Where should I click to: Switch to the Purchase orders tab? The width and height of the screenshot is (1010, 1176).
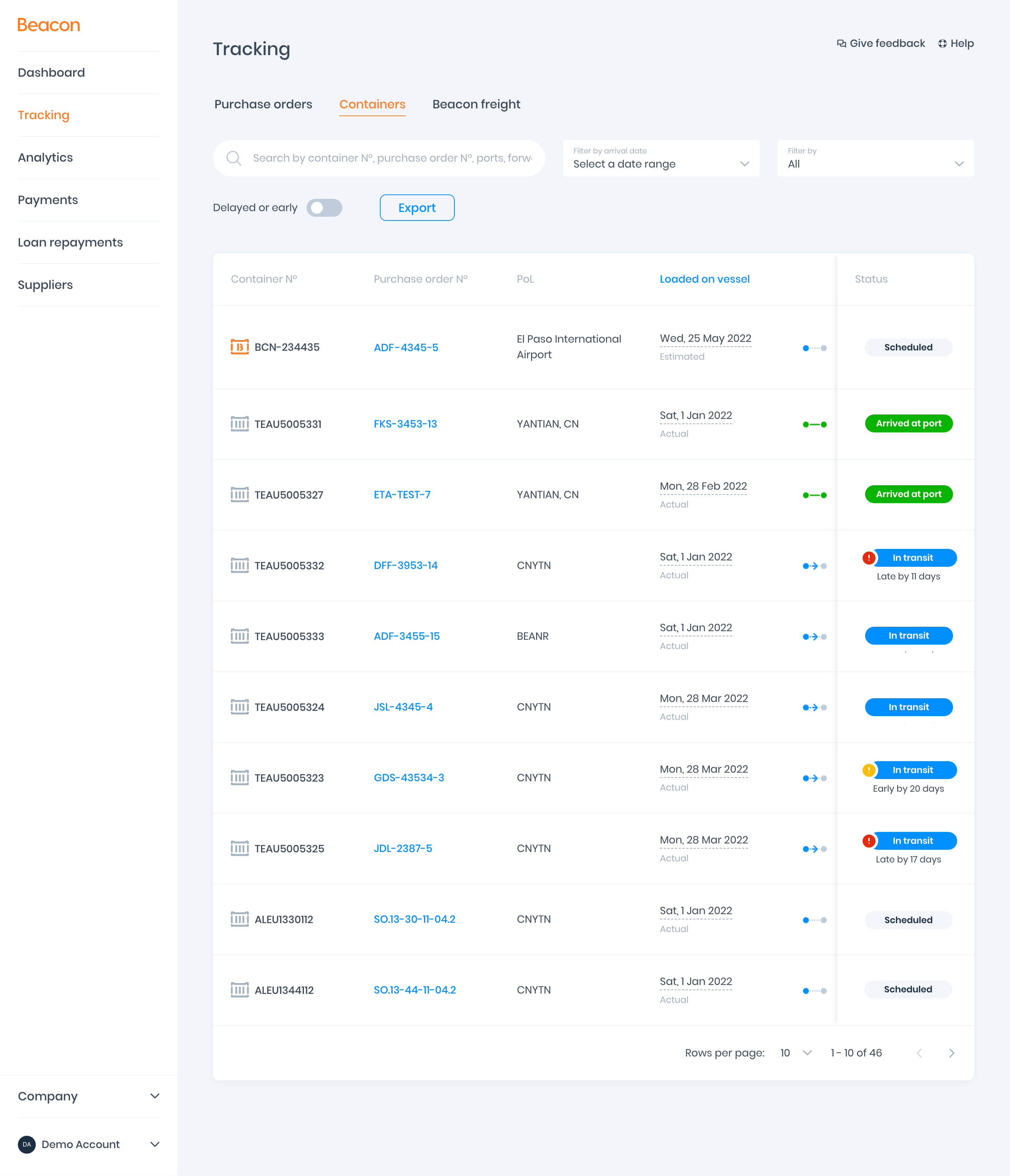(263, 104)
